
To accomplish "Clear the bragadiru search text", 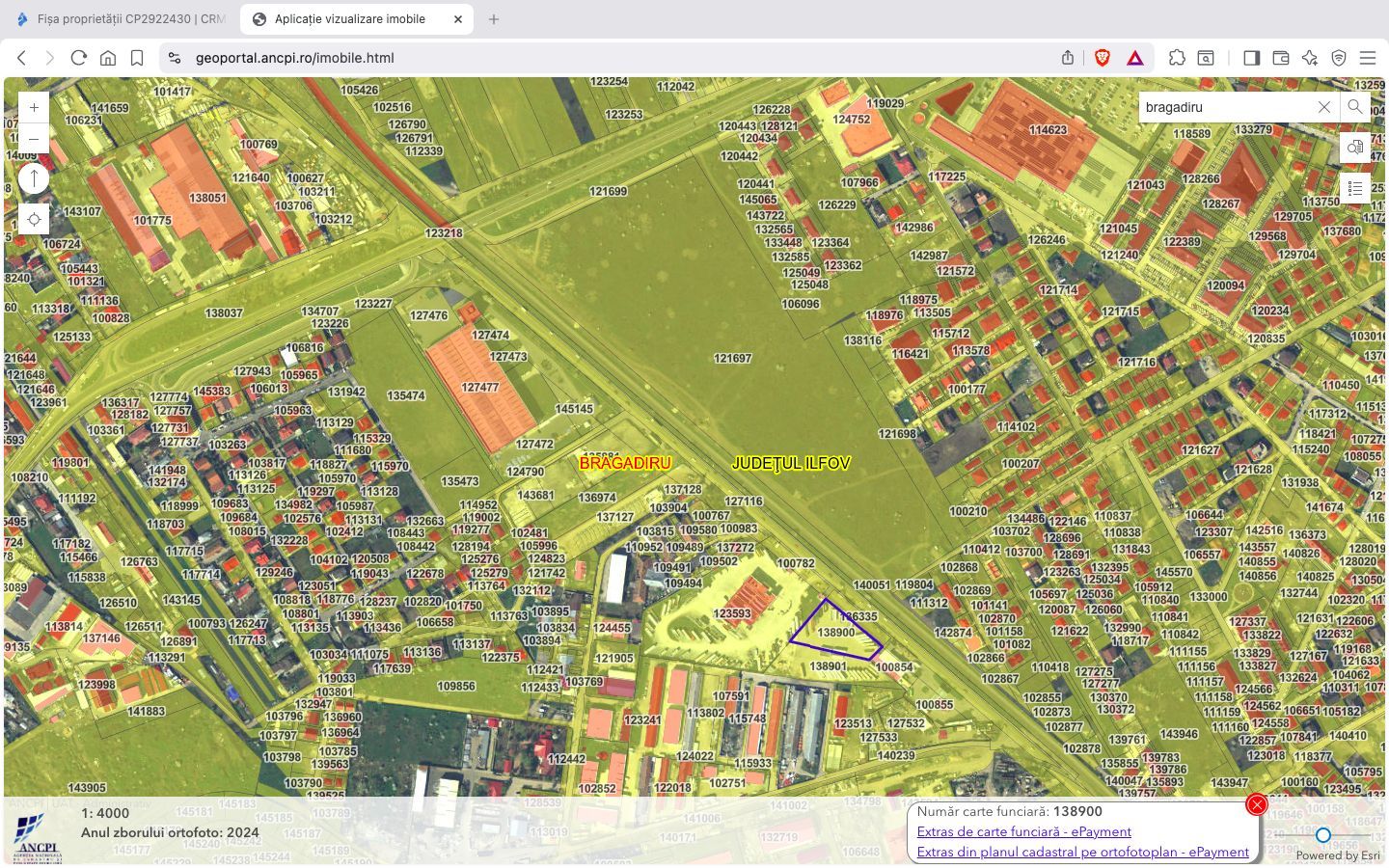I will tap(1323, 107).
